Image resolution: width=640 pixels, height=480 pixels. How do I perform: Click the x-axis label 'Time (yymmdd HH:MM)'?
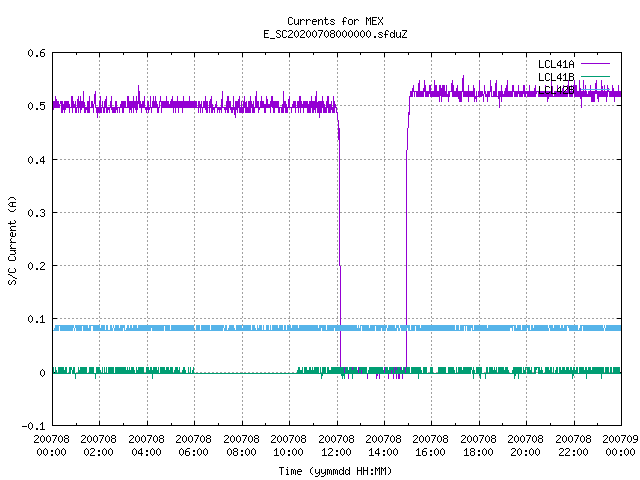(x=335, y=471)
